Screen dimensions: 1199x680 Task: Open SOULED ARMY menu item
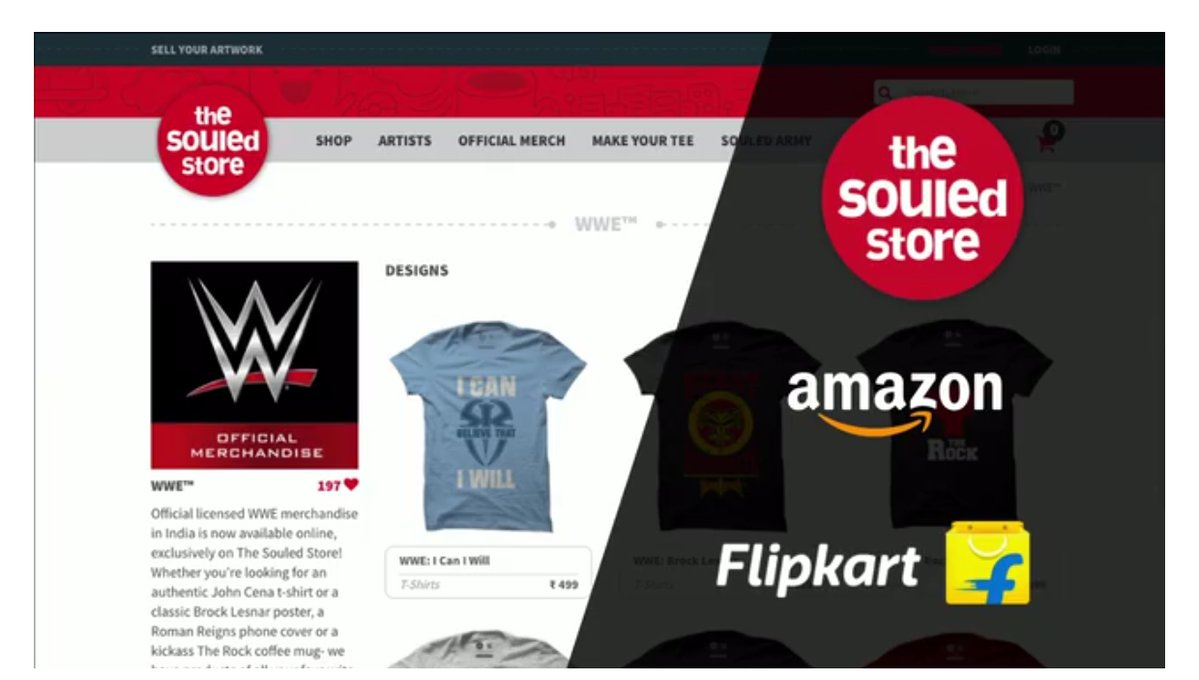click(x=766, y=141)
